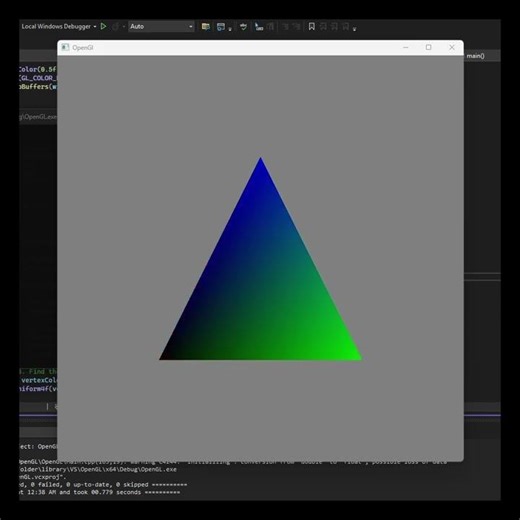The width and height of the screenshot is (520, 520).
Task: Toggle the bookmark icon in toolbar
Action: (312, 27)
